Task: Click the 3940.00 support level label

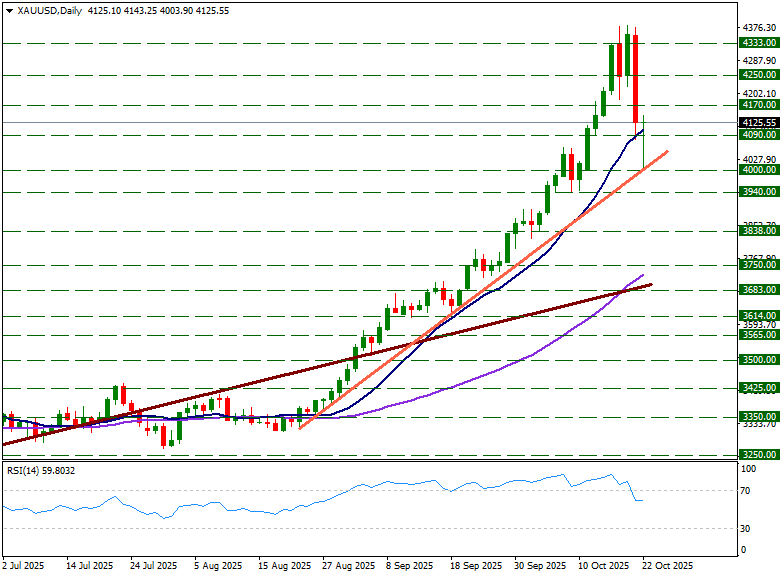Action: [759, 191]
